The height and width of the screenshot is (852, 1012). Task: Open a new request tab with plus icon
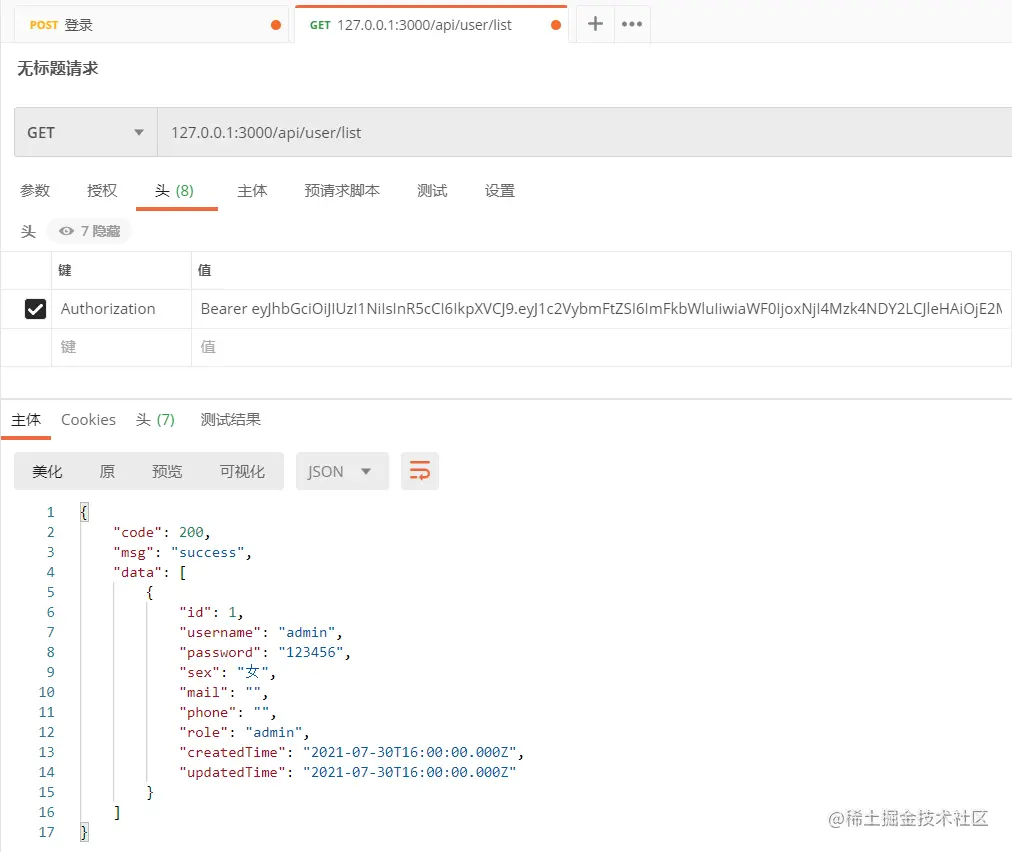[595, 25]
